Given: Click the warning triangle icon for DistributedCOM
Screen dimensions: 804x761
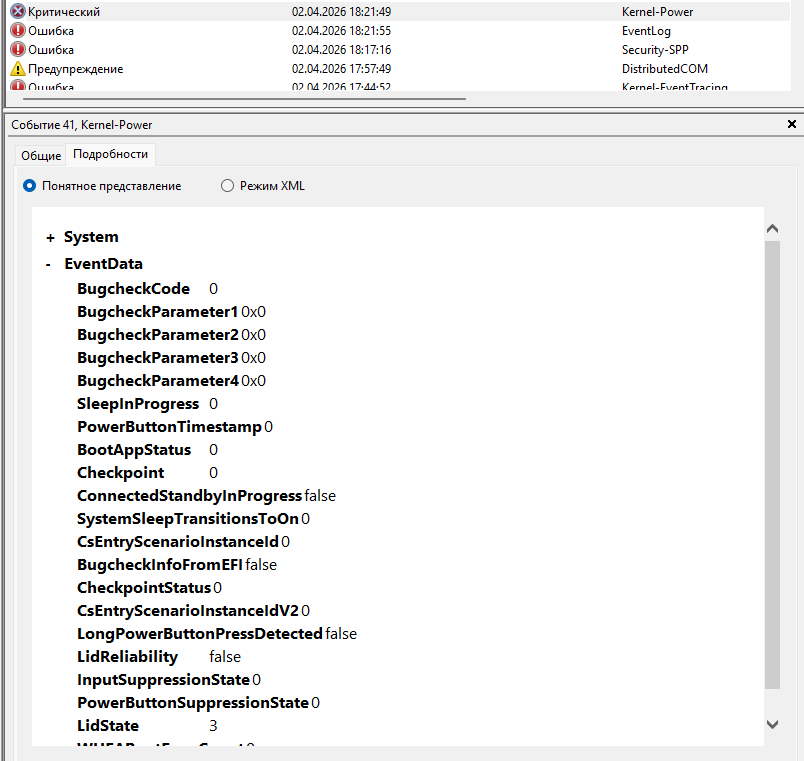Looking at the screenshot, I should [17, 69].
